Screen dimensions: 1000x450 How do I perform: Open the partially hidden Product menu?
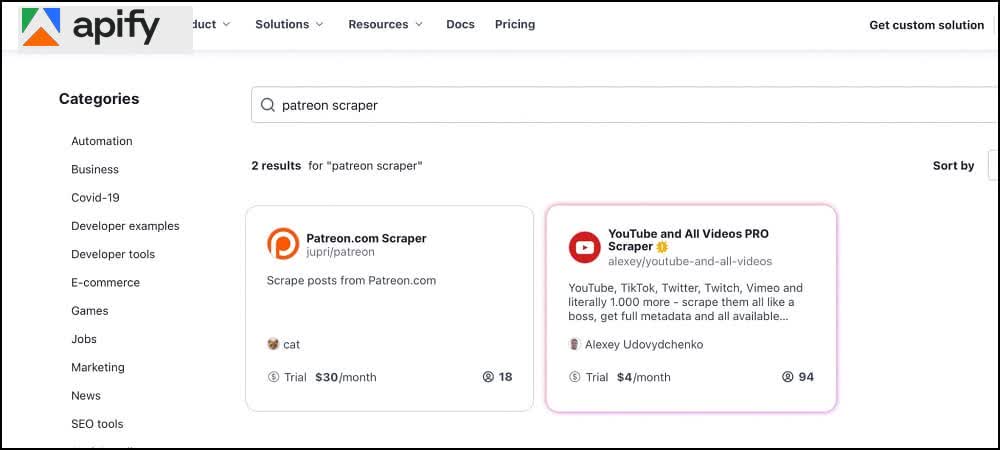point(212,24)
